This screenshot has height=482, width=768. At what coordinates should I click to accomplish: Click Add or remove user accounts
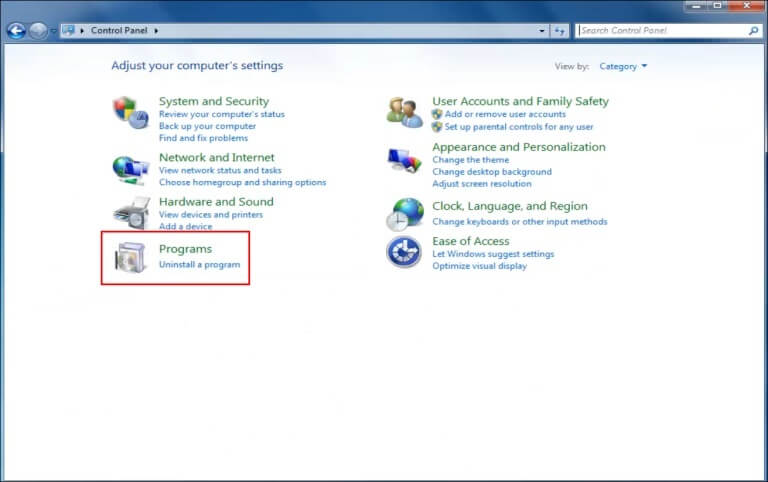coord(505,114)
